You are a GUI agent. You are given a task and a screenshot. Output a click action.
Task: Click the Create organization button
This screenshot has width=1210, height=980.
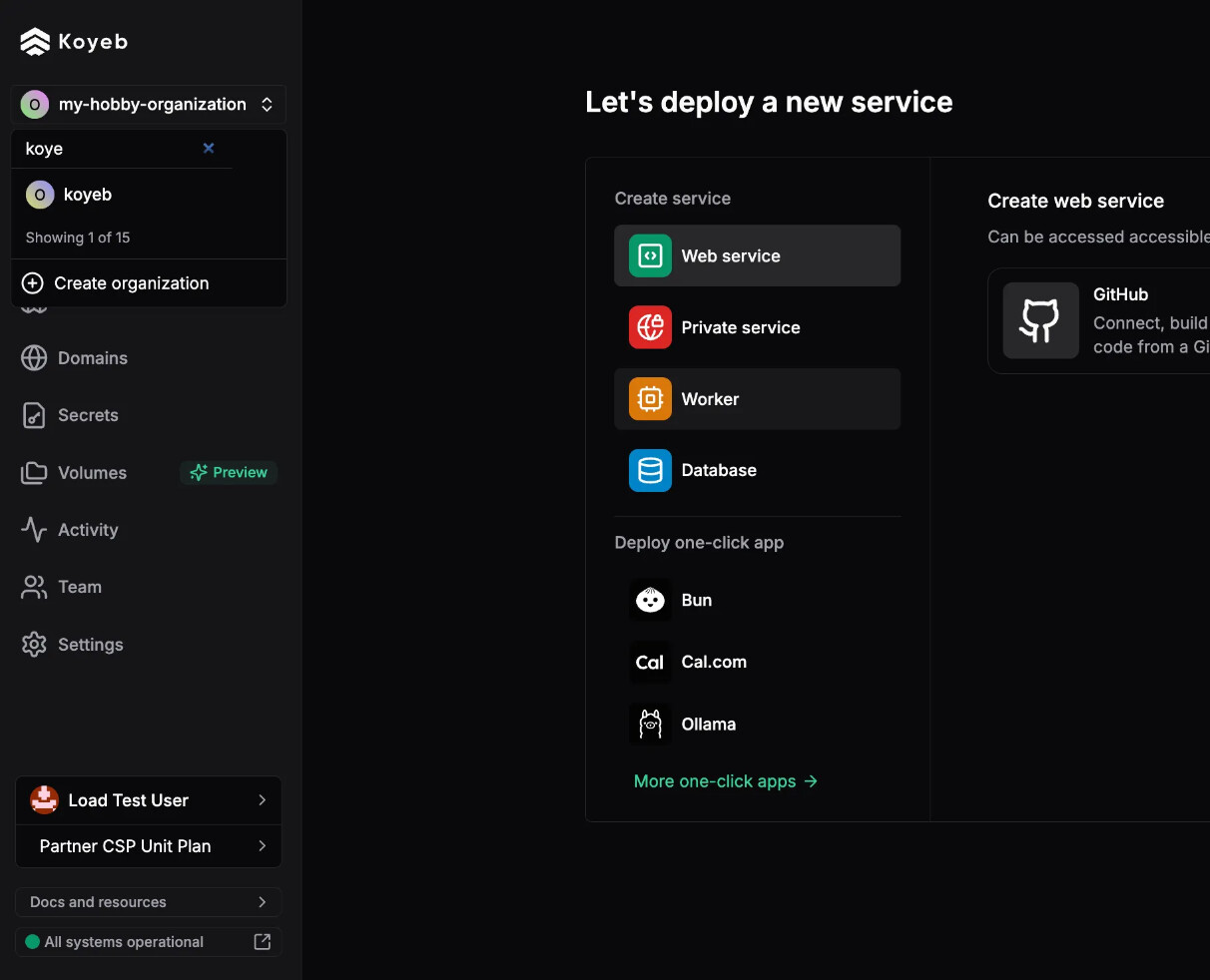click(x=149, y=283)
